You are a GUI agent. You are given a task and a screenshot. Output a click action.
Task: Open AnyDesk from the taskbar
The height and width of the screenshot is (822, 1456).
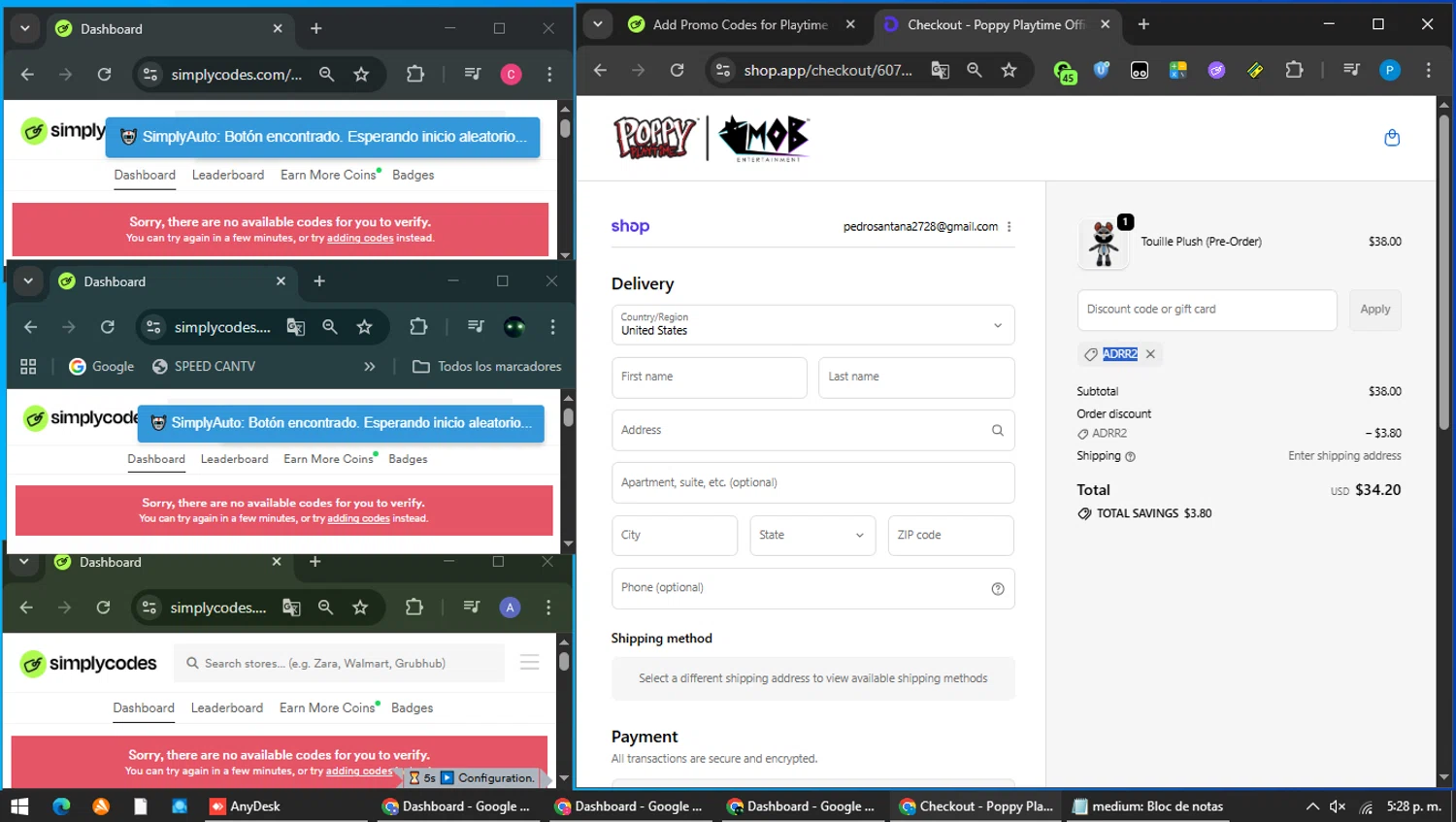pyautogui.click(x=245, y=806)
